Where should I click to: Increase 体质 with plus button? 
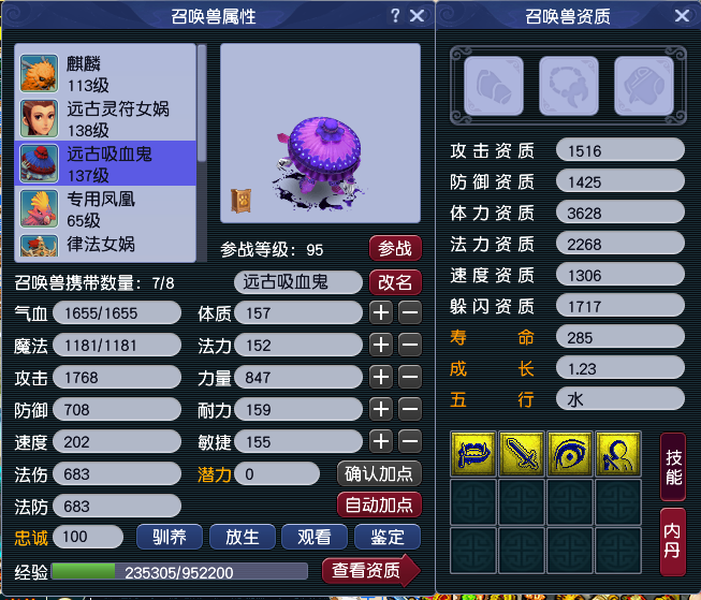pos(381,313)
